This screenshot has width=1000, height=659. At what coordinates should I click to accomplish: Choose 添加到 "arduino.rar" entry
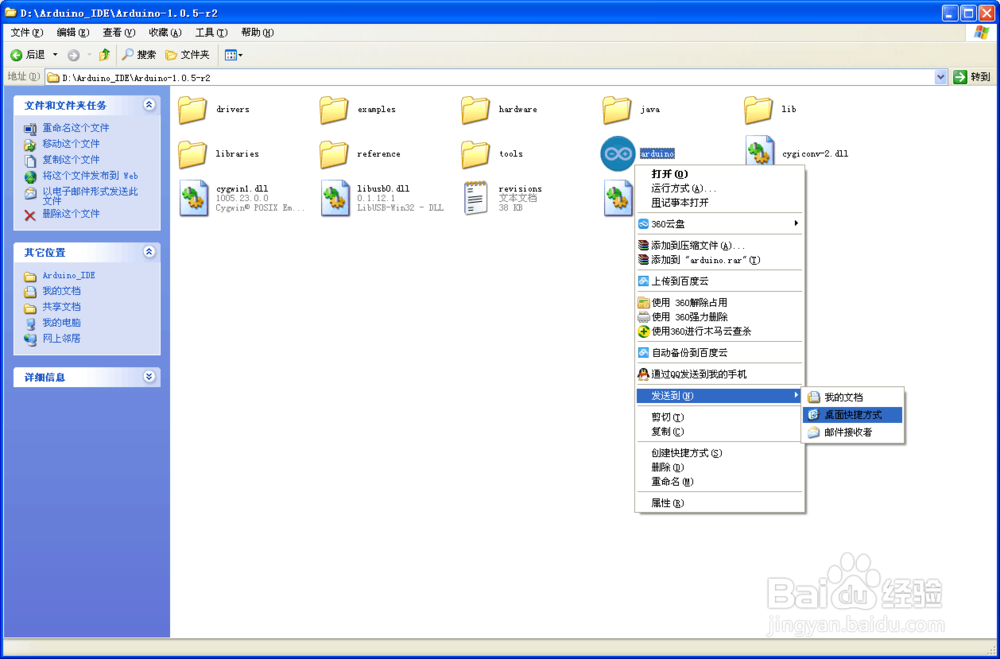point(719,260)
